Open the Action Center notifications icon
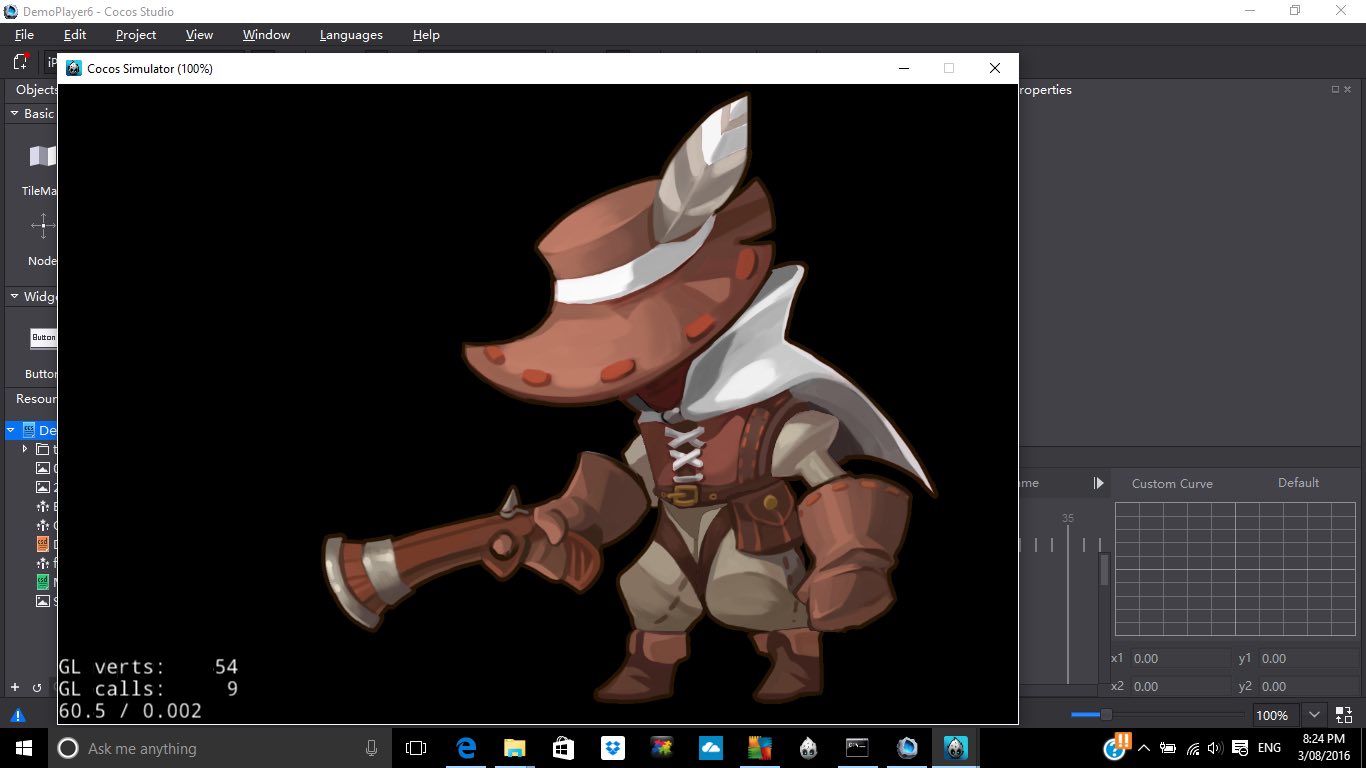 click(x=1239, y=748)
